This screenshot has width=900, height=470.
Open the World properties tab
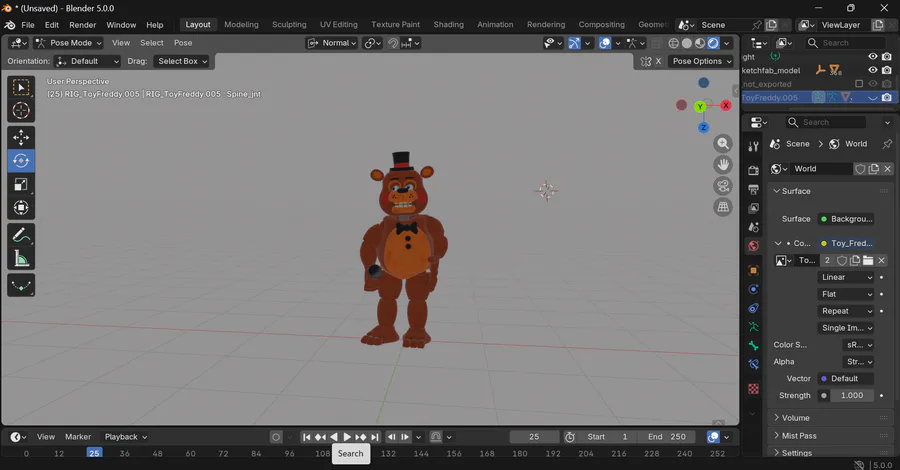pos(754,246)
